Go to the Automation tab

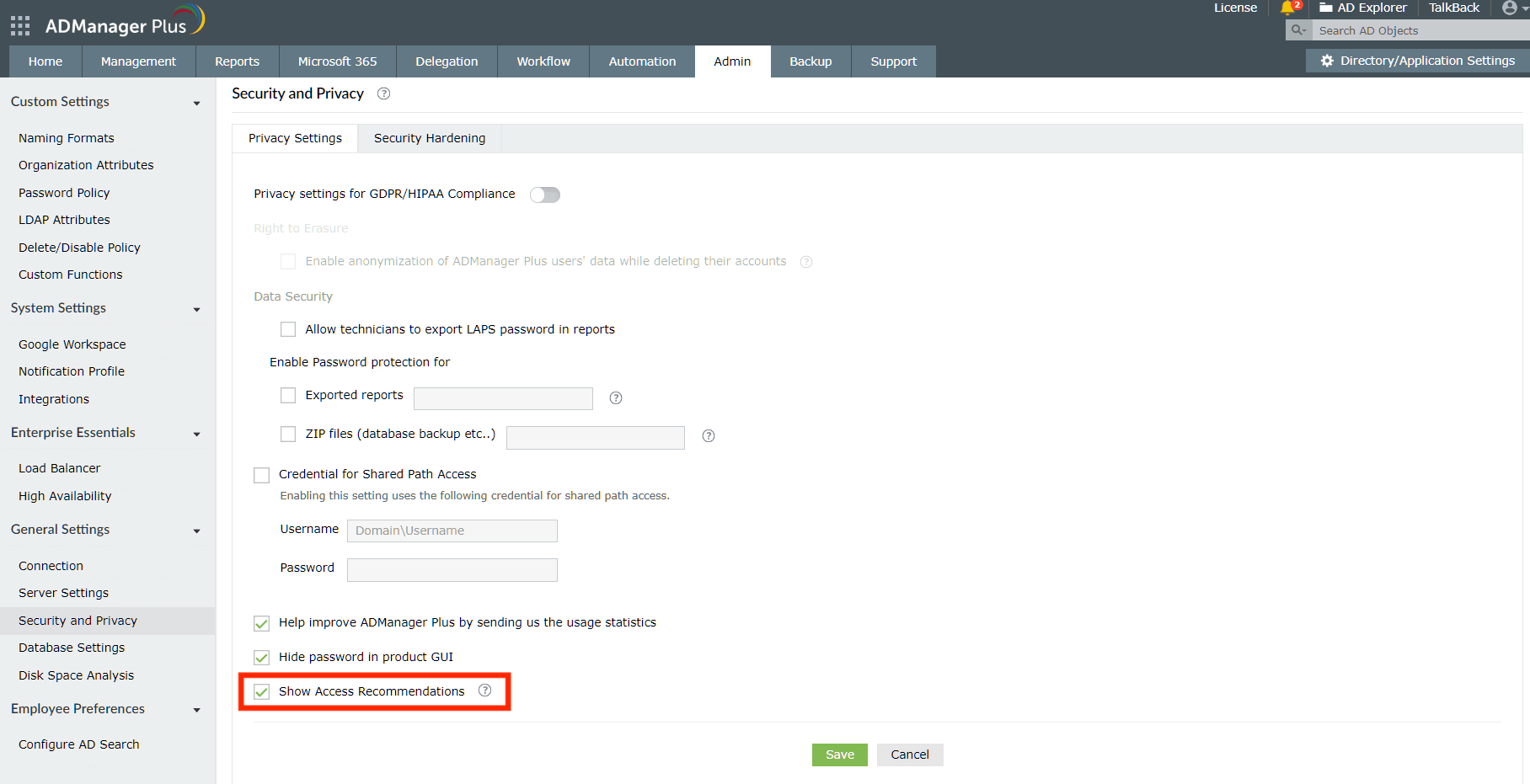(643, 61)
